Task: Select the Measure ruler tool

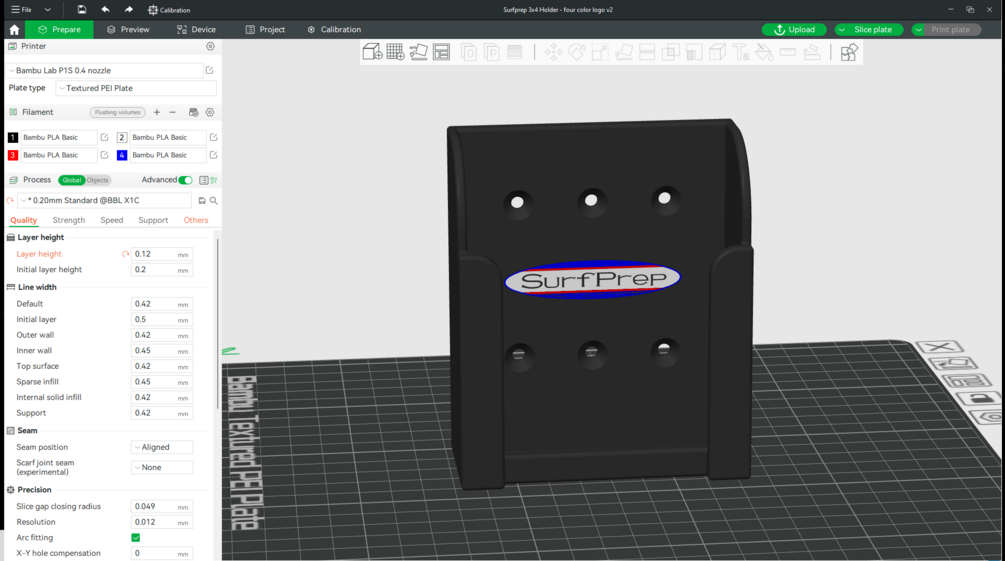Action: click(788, 52)
